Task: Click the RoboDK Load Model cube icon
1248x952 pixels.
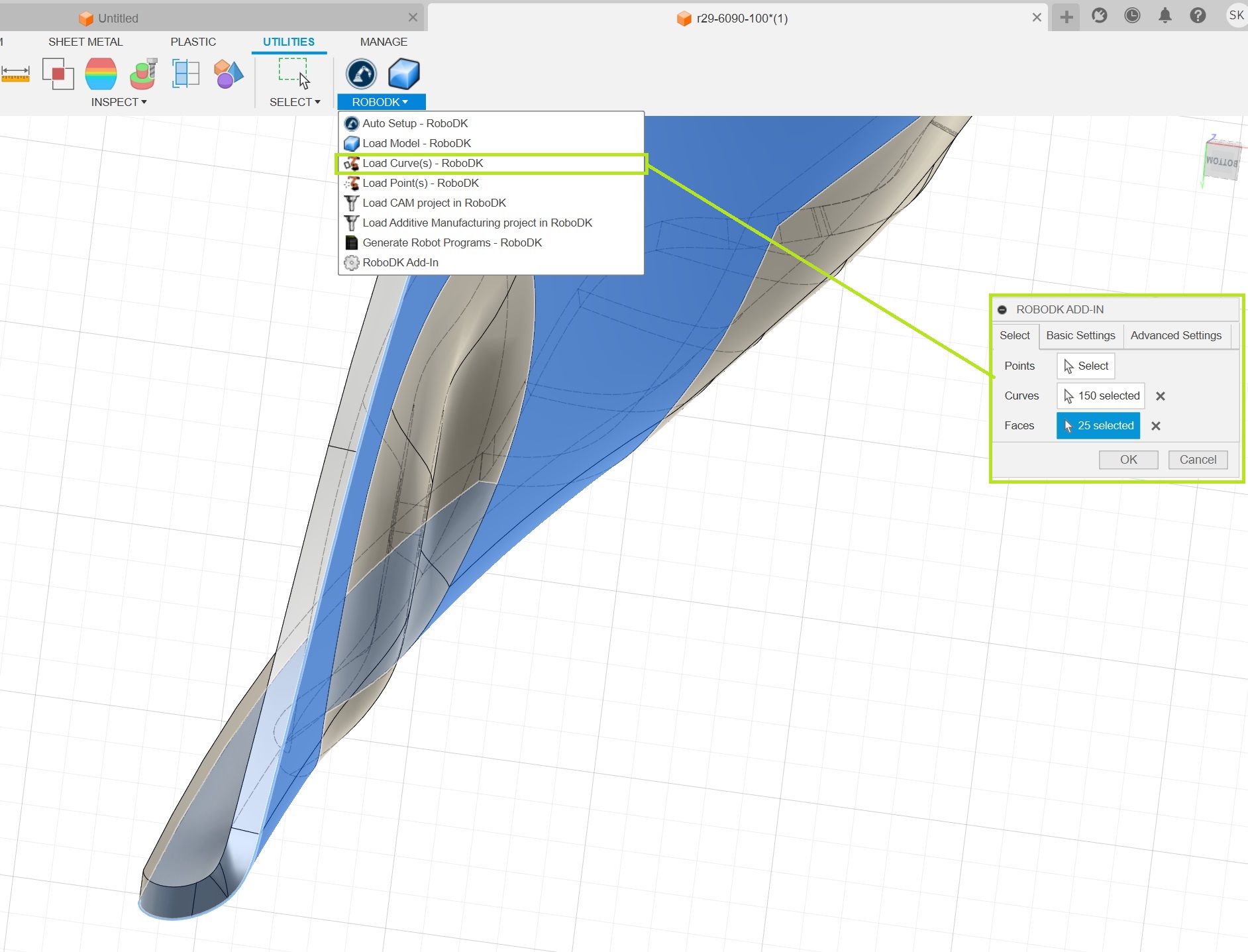Action: click(403, 74)
